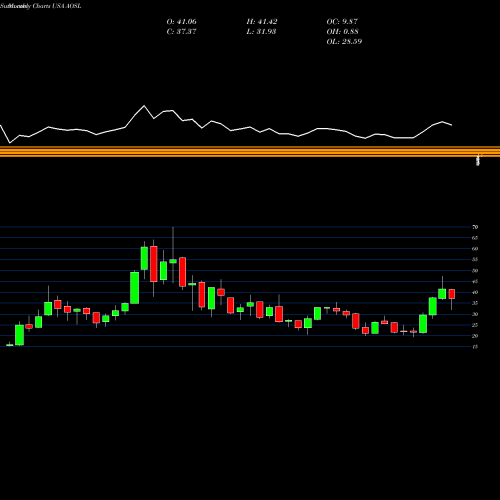This screenshot has height=500, width=500.
Task: Click the 15 price axis label
Action: (475, 347)
